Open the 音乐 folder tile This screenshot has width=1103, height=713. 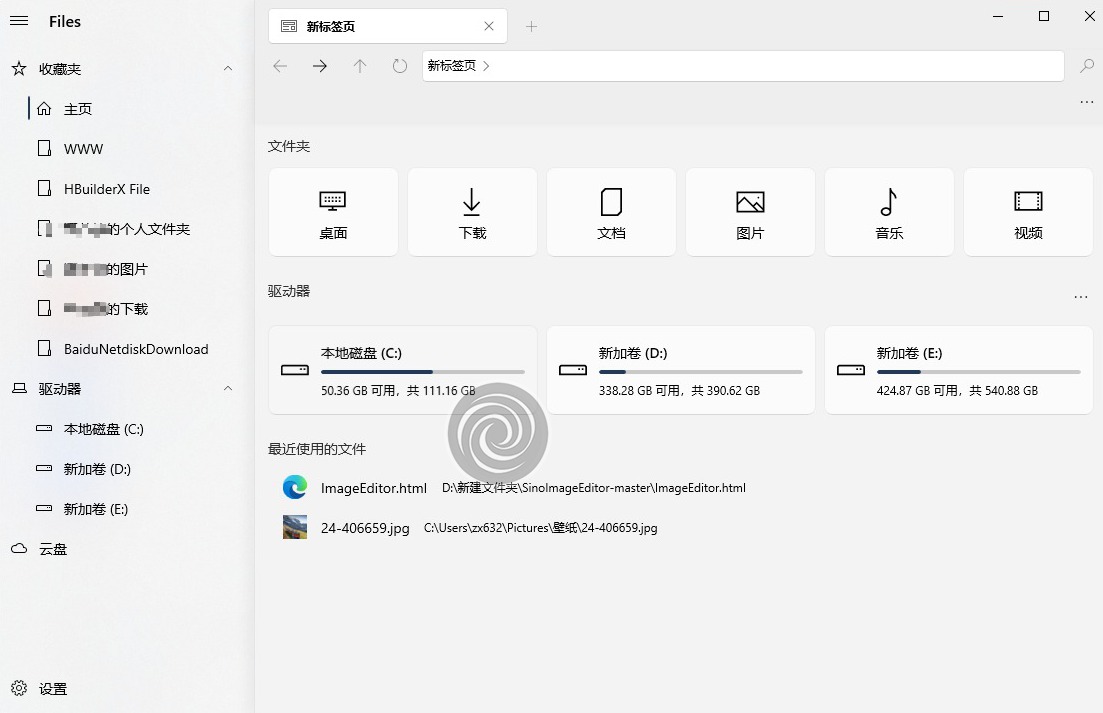pyautogui.click(x=889, y=212)
